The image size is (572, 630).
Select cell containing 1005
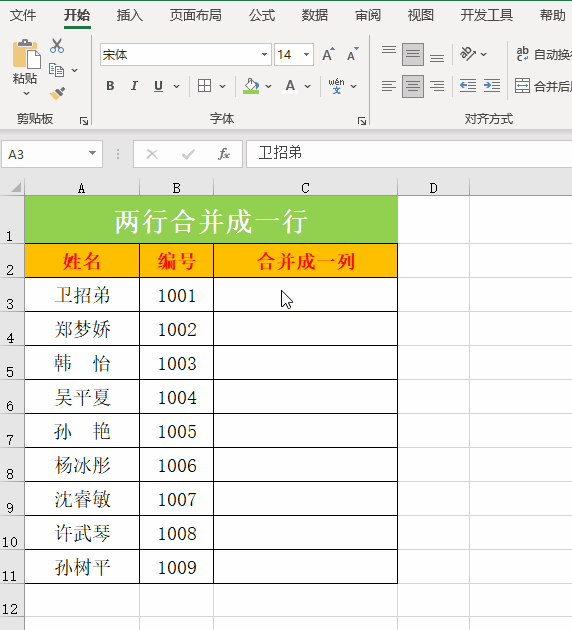pyautogui.click(x=176, y=431)
